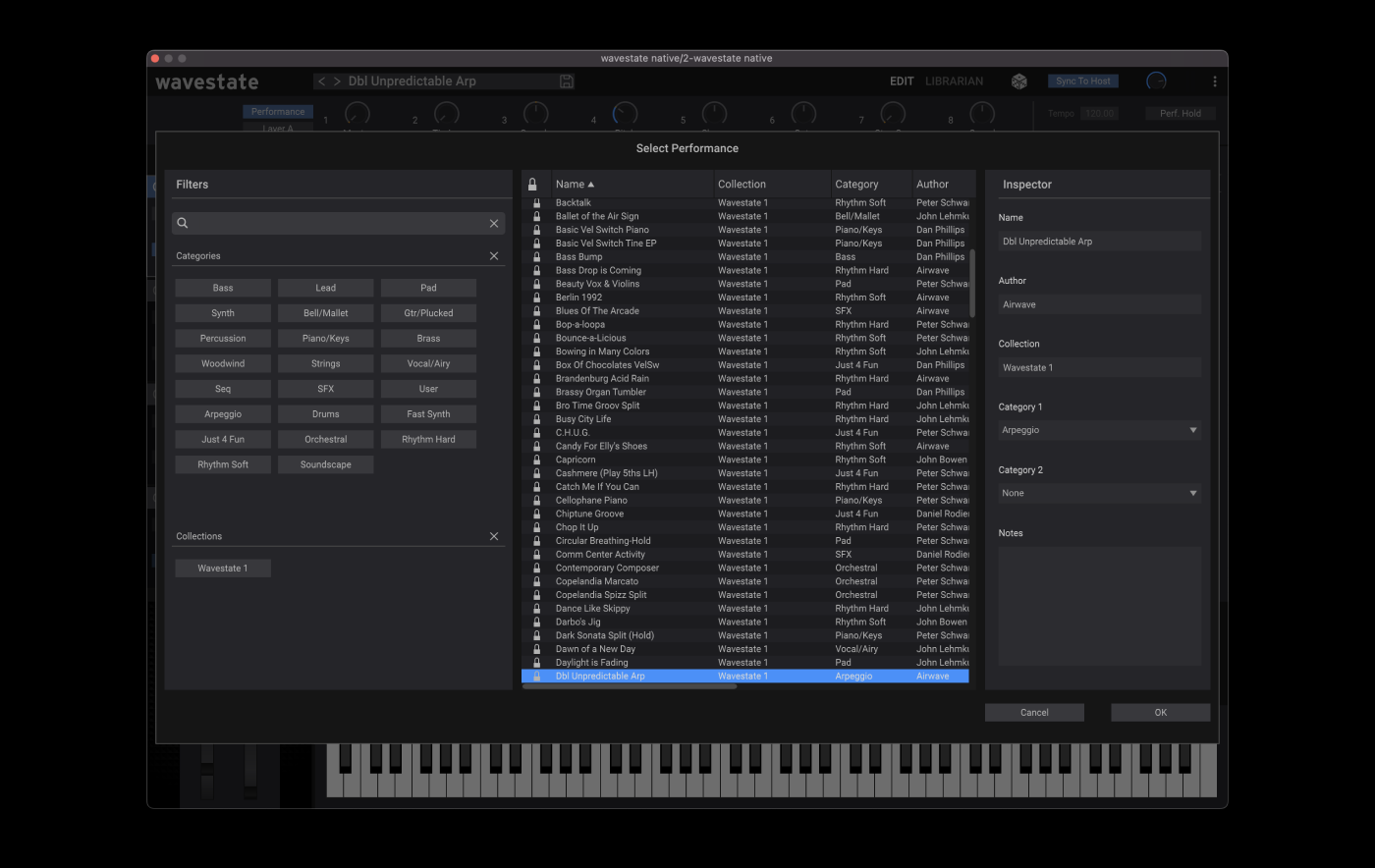The image size is (1375, 868).
Task: Toggle the Rhythm Hard category filter
Action: pyautogui.click(x=428, y=440)
